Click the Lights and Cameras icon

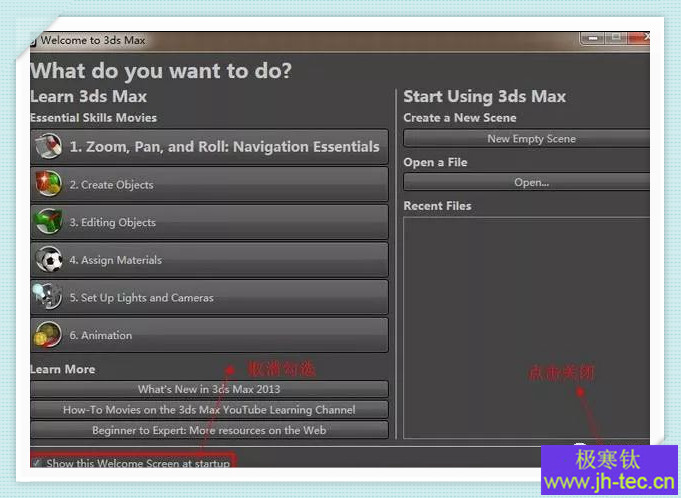[48, 297]
